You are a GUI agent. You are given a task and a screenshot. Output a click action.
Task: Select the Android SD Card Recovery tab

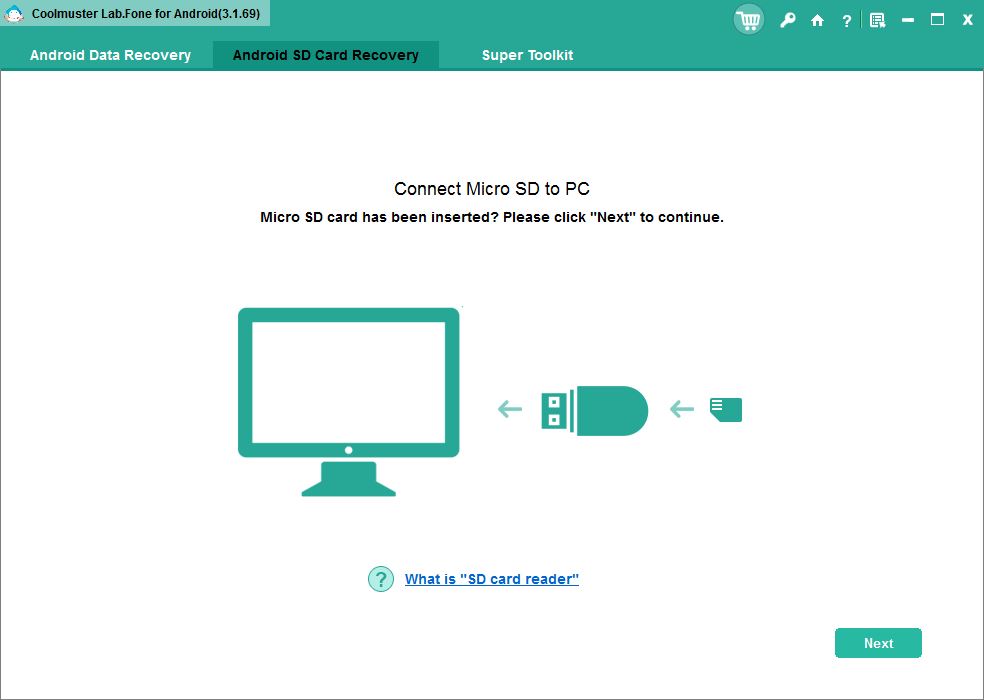point(325,55)
